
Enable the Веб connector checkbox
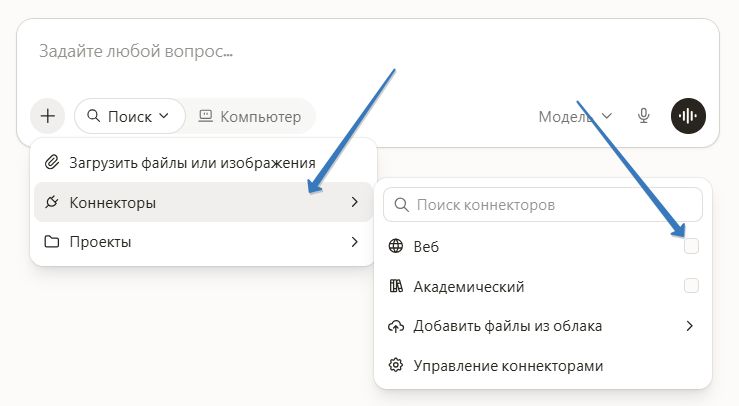click(x=691, y=246)
